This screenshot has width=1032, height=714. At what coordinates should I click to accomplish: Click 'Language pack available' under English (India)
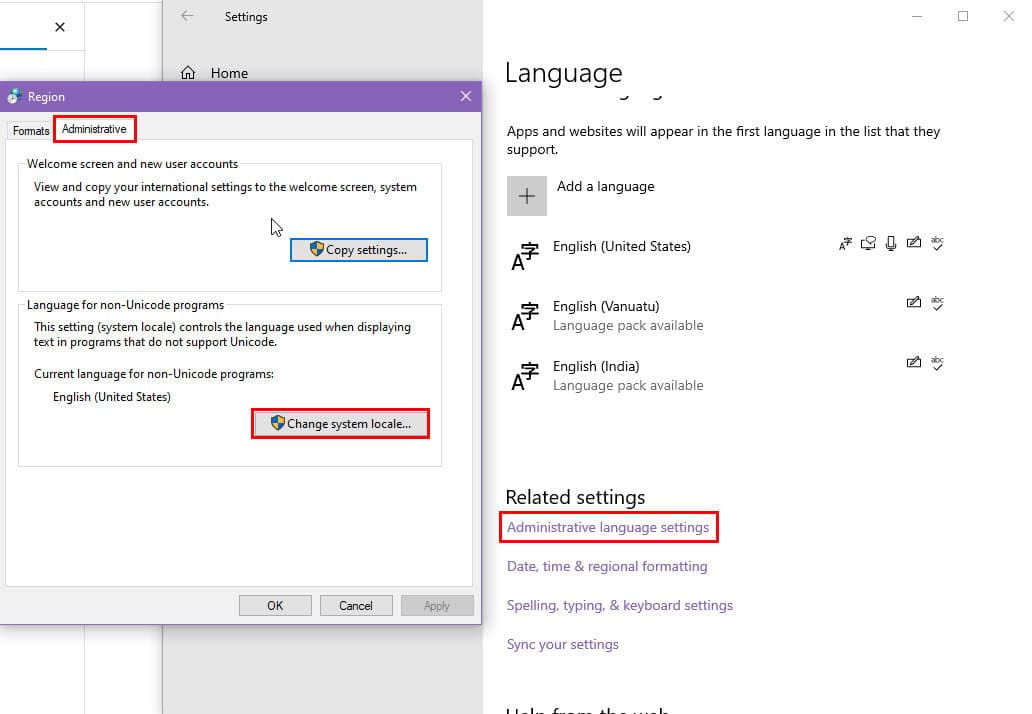pos(628,385)
